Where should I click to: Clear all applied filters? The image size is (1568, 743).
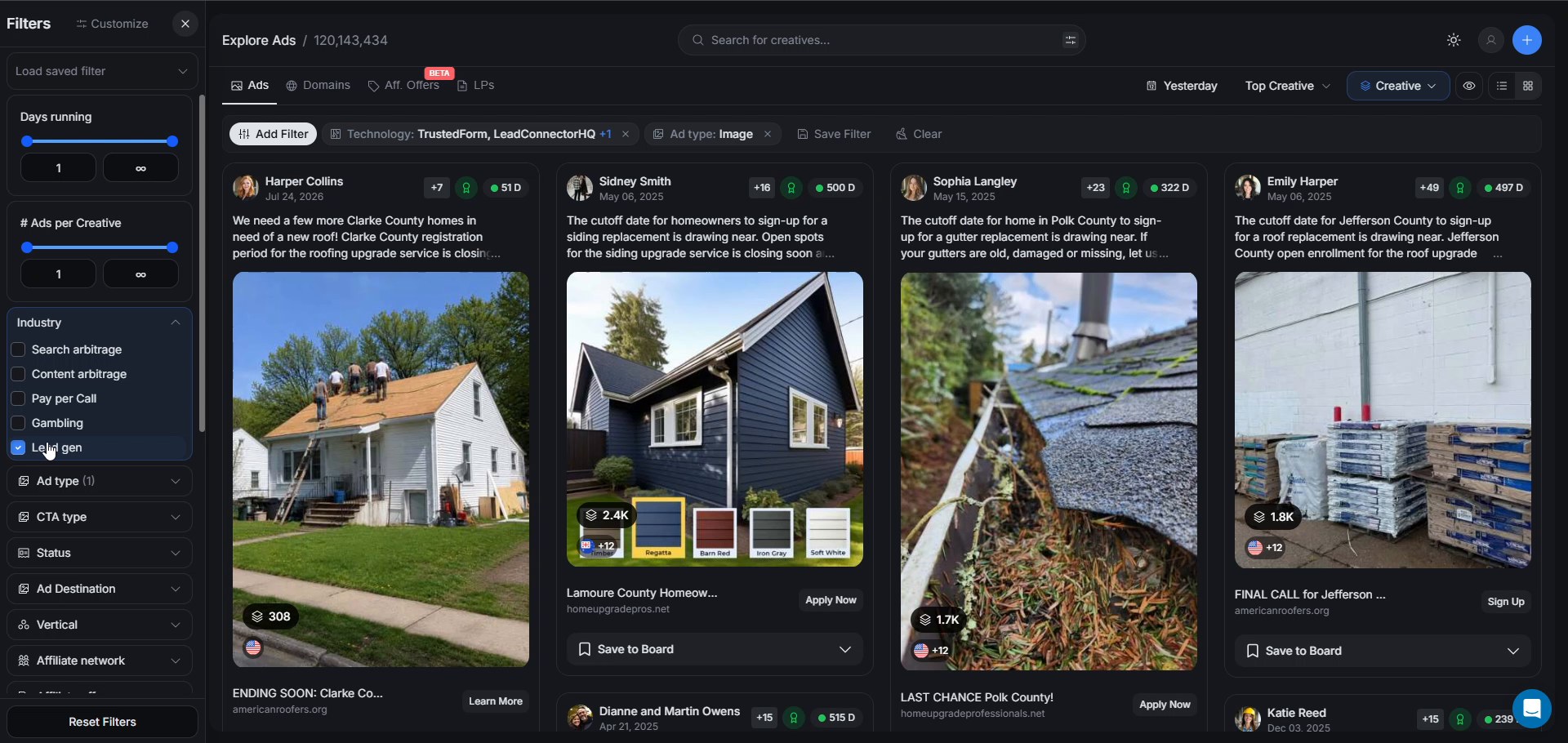pyautogui.click(x=919, y=134)
